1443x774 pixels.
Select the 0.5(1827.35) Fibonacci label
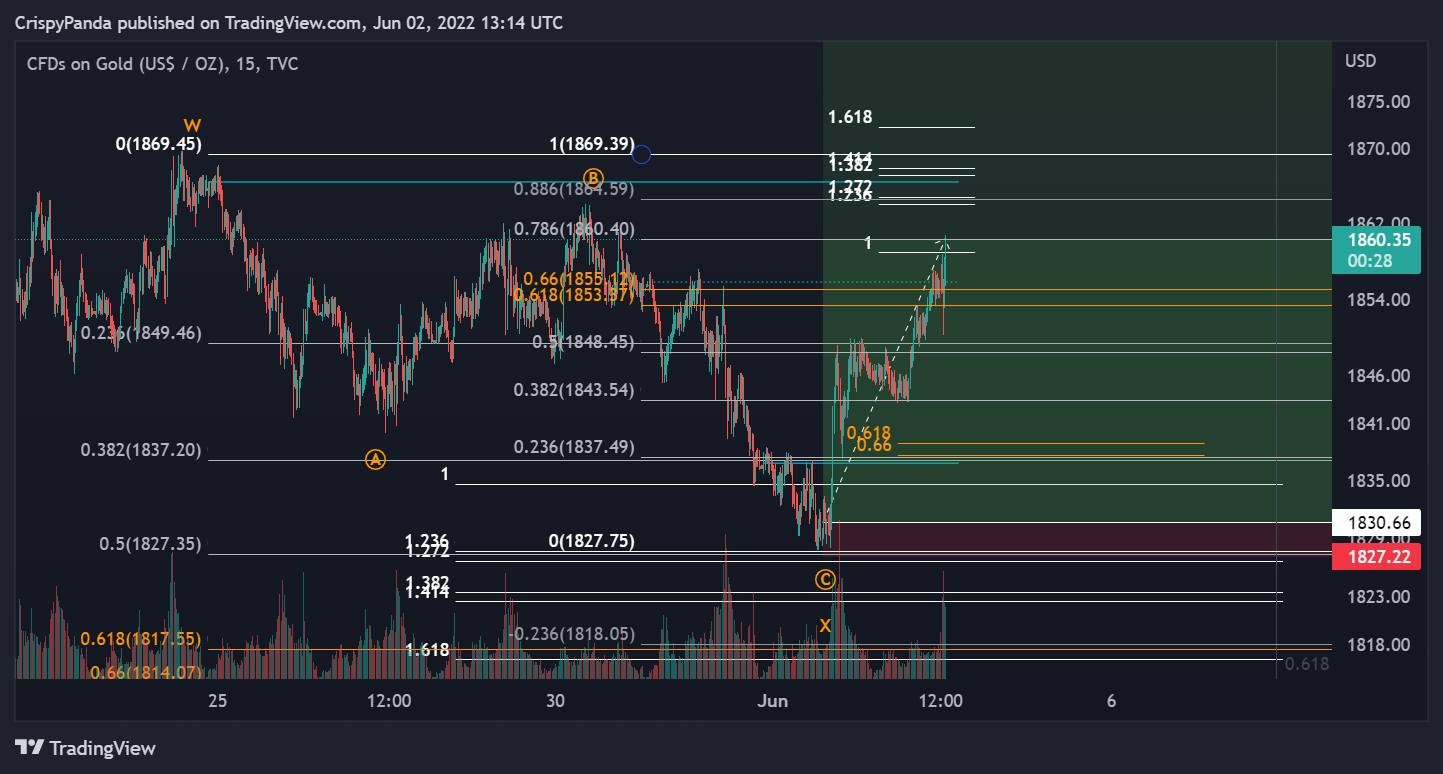pyautogui.click(x=150, y=545)
